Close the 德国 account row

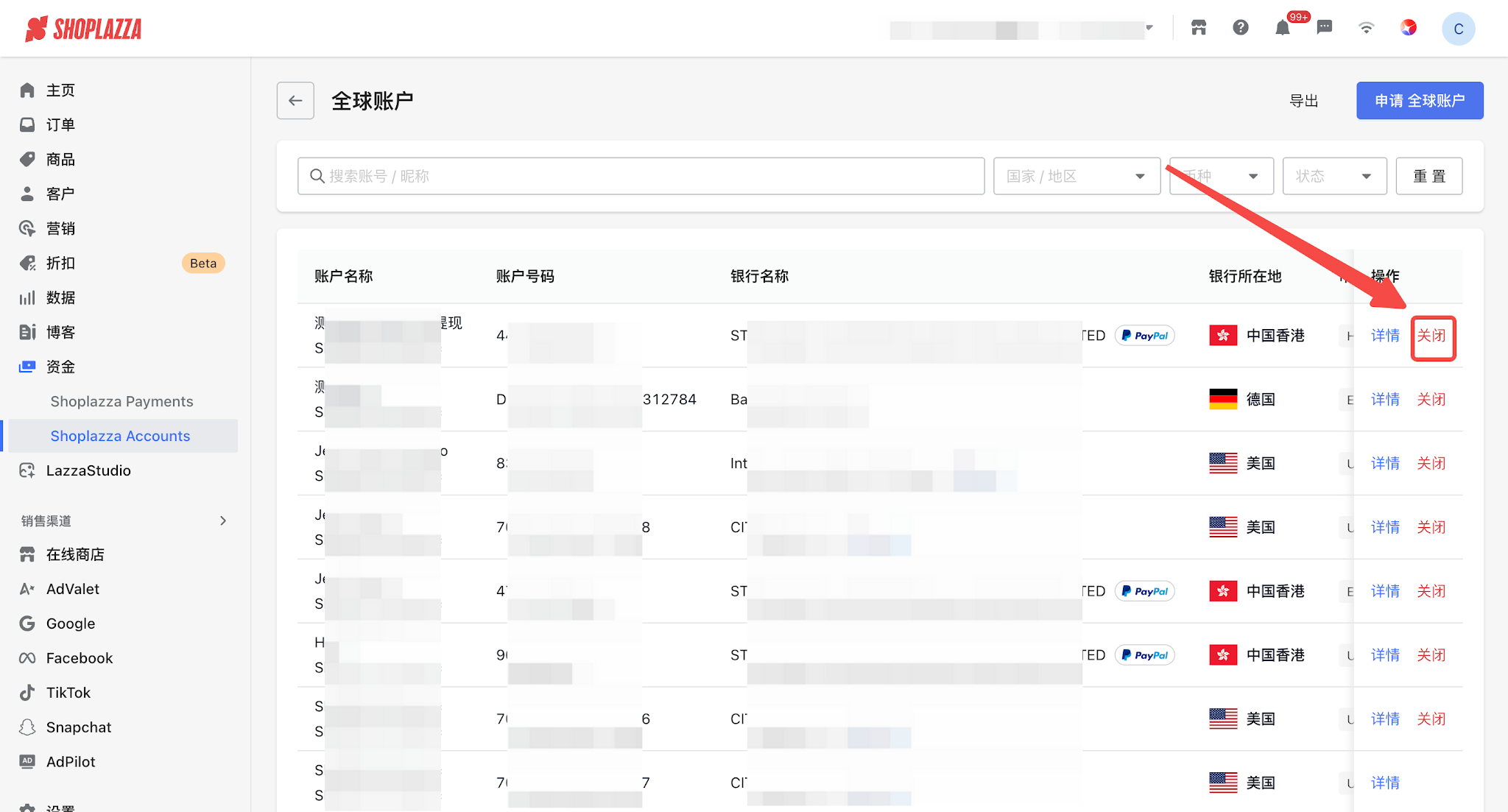[x=1431, y=400]
